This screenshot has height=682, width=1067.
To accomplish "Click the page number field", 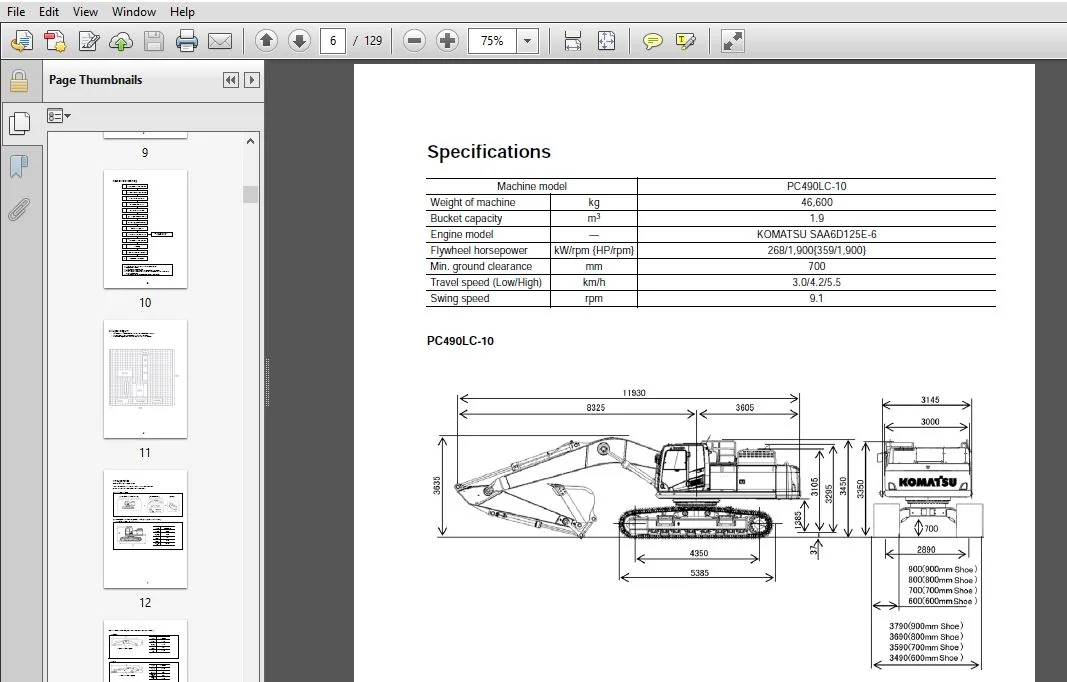I will [x=333, y=41].
